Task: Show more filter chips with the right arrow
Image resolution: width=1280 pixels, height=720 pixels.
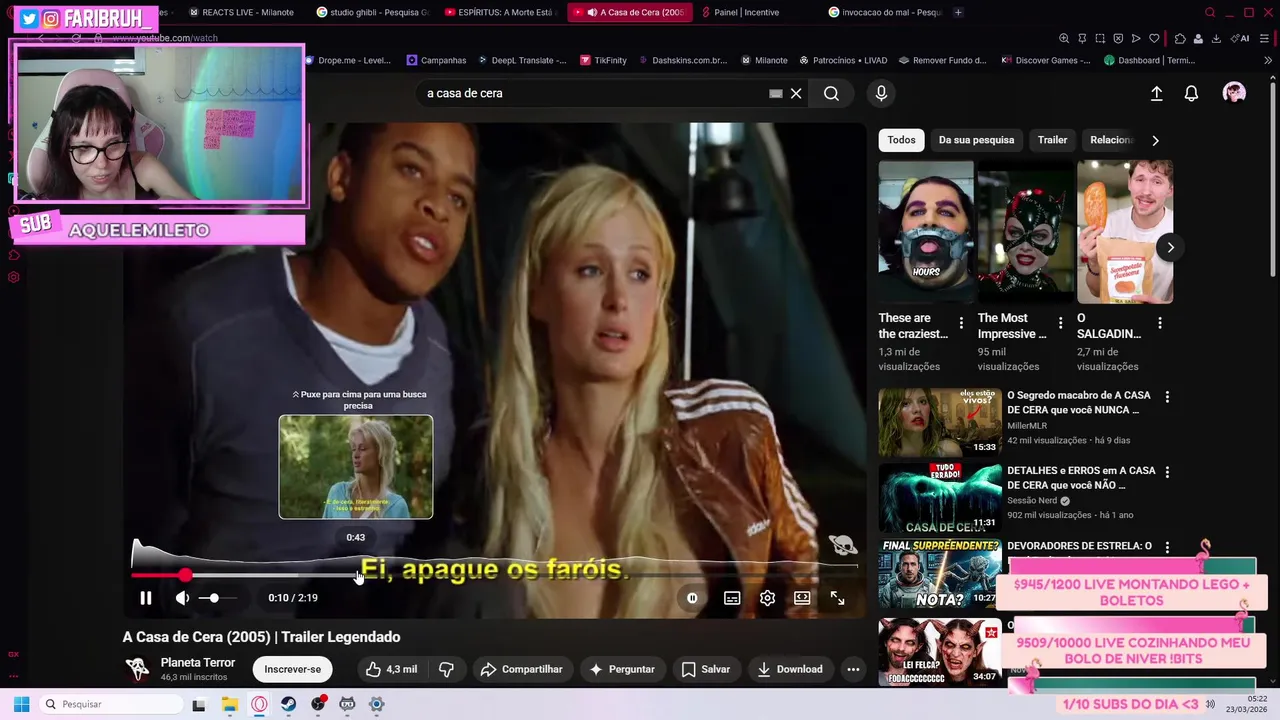Action: 1155,140
